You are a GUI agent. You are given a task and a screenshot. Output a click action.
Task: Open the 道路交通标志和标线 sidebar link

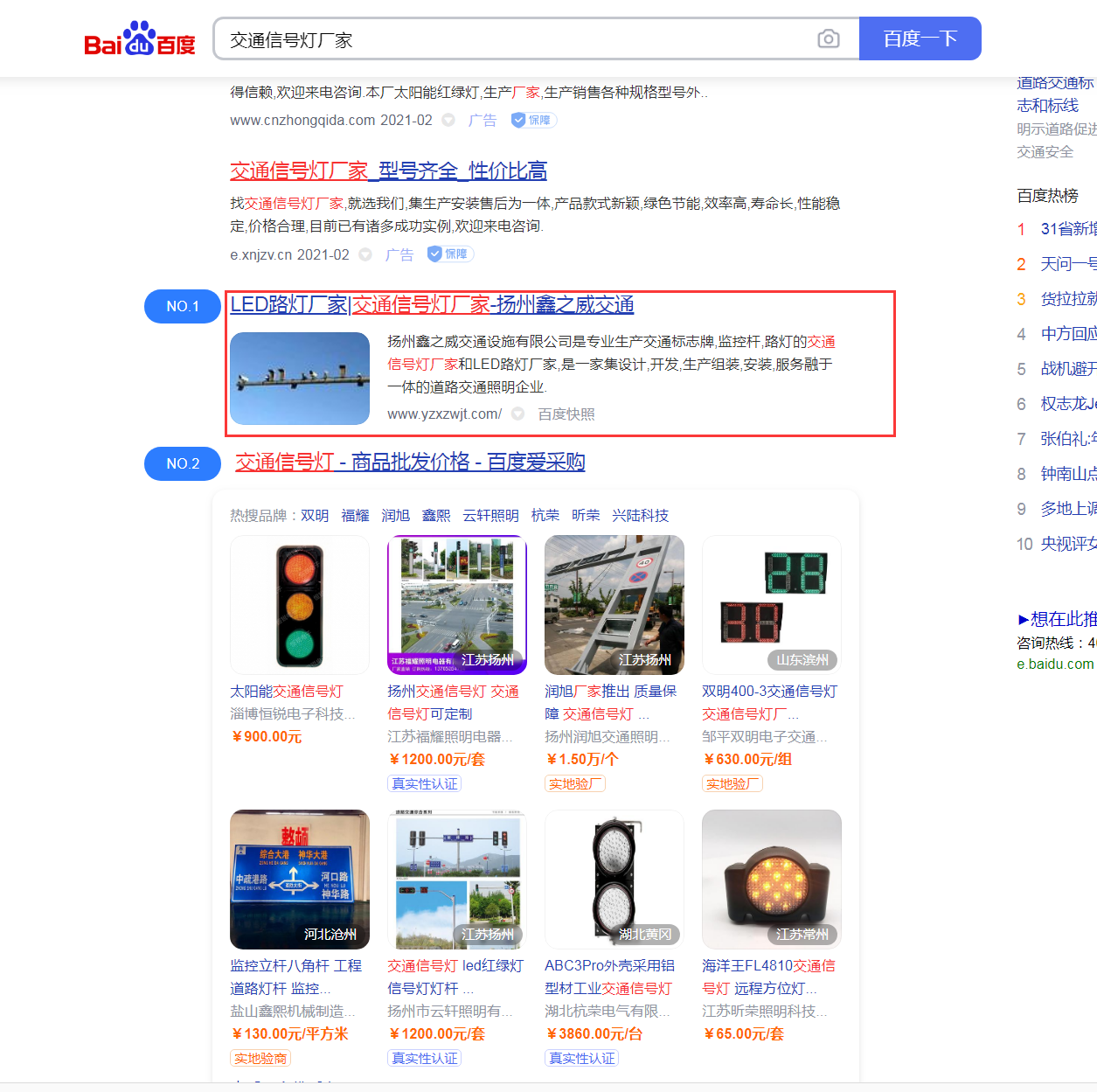1056,94
